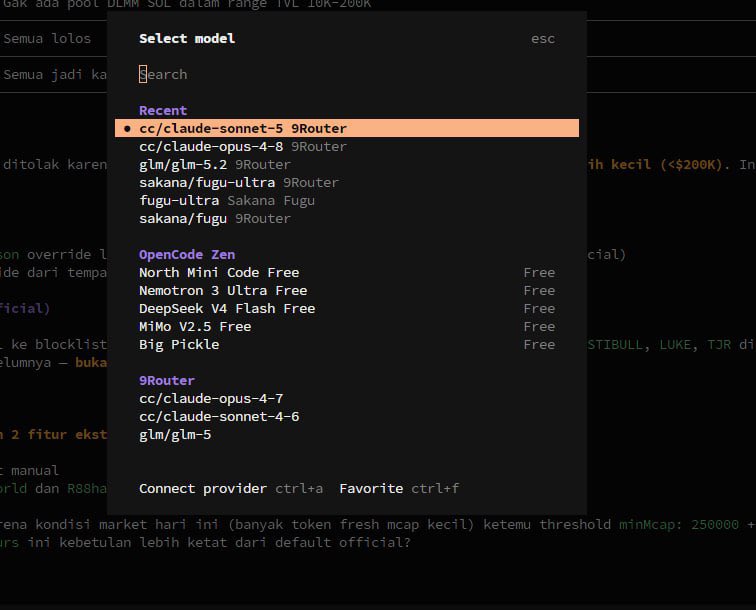This screenshot has width=756, height=610.
Task: Click 'minMcap: 250000' text in background
Action: click(x=679, y=524)
